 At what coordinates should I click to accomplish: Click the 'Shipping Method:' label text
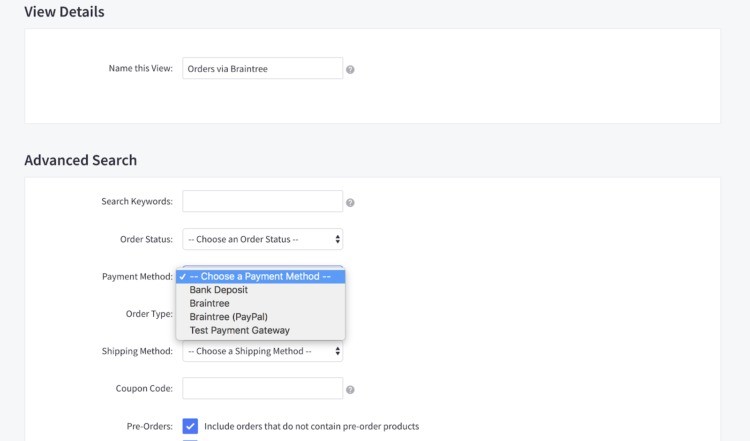pyautogui.click(x=137, y=352)
